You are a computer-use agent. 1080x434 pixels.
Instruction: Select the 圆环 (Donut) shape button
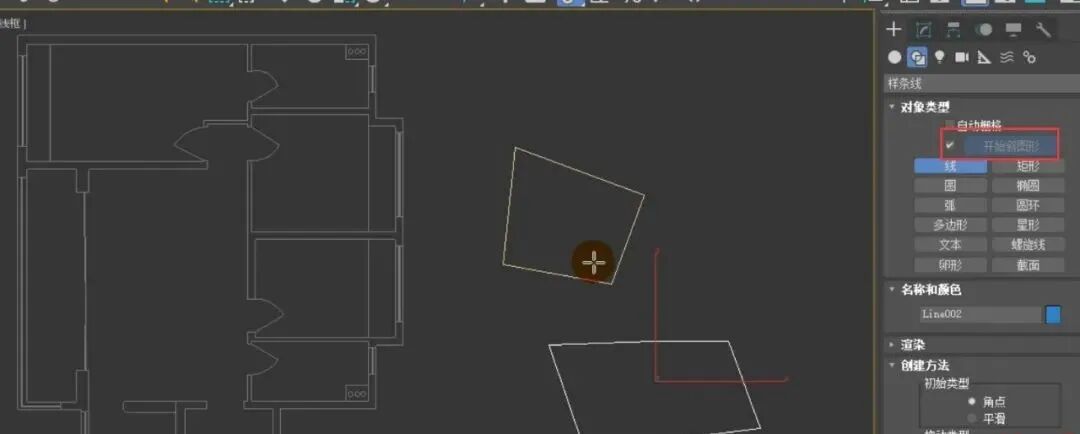pos(1028,205)
